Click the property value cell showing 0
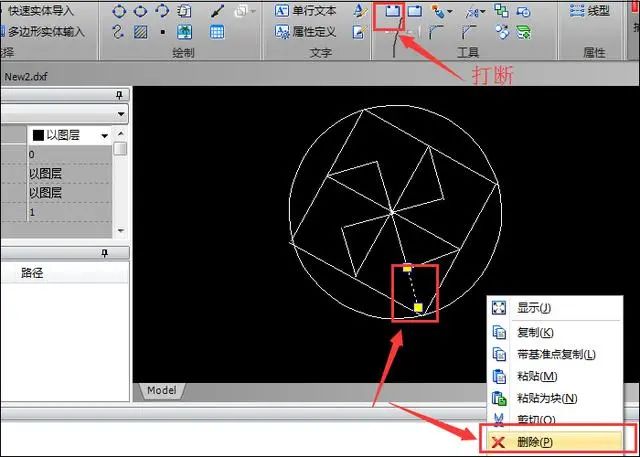The width and height of the screenshot is (640, 457). point(69,155)
